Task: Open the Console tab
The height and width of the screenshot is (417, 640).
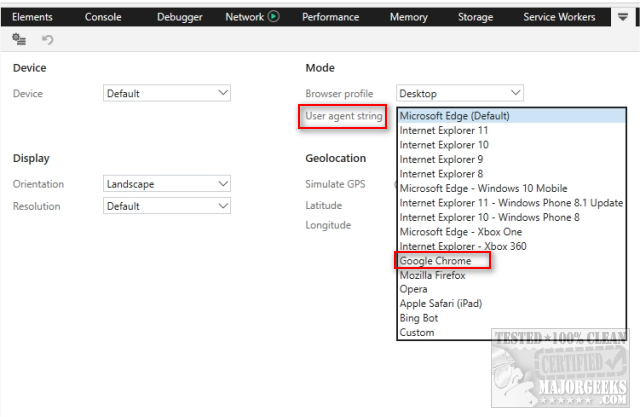Action: tap(103, 17)
